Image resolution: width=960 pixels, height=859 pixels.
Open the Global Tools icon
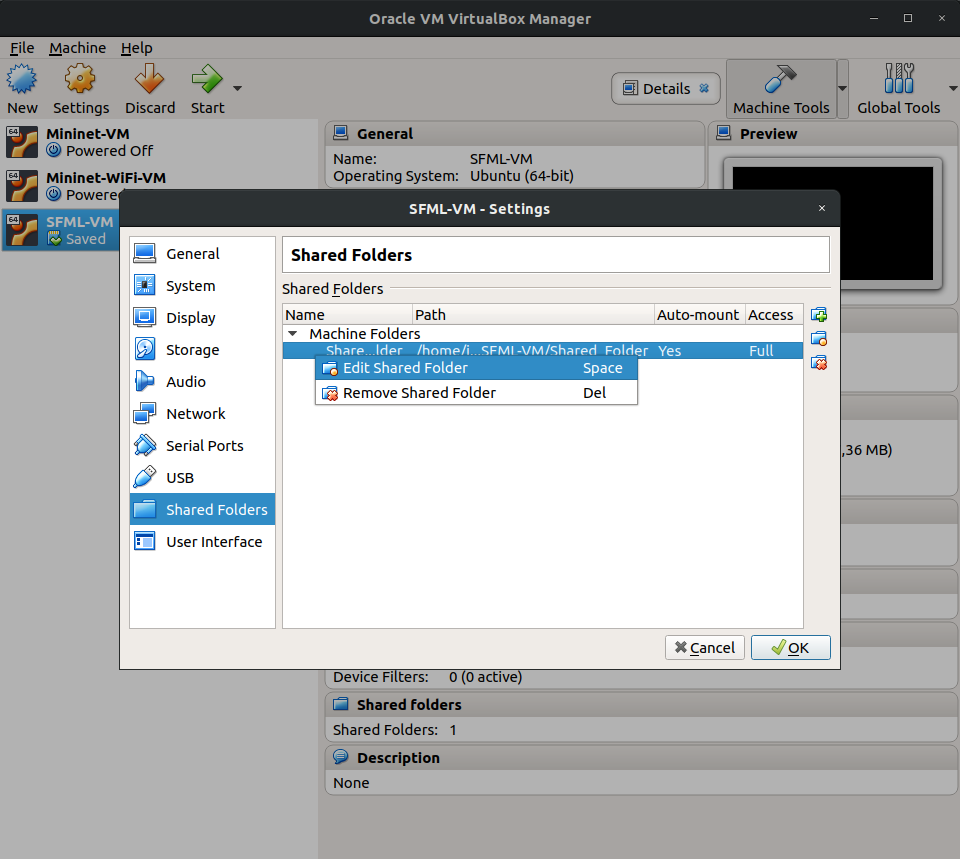pos(898,80)
